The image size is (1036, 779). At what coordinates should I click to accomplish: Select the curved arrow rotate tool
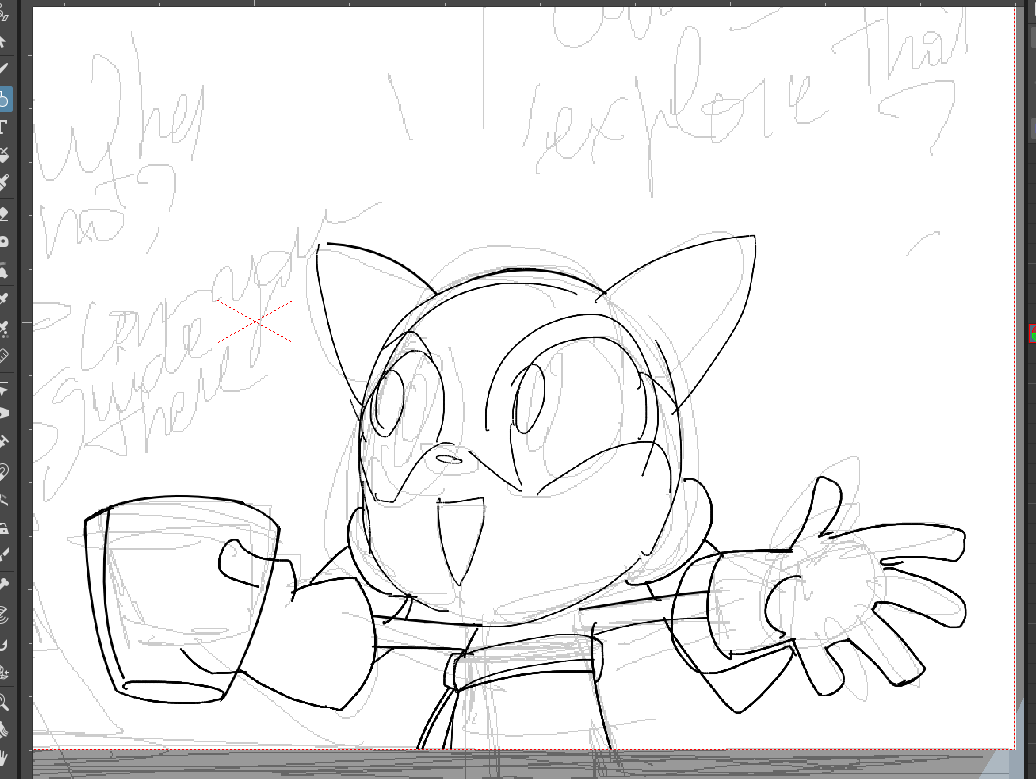pyautogui.click(x=4, y=644)
